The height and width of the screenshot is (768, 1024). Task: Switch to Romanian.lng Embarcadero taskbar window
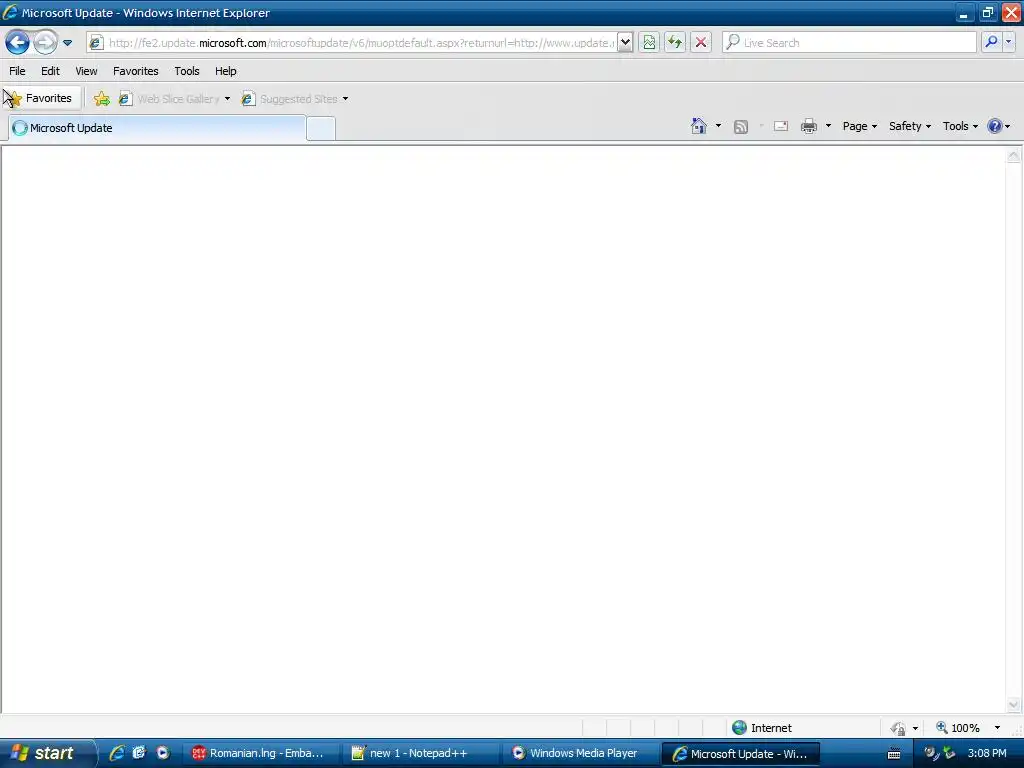[259, 753]
